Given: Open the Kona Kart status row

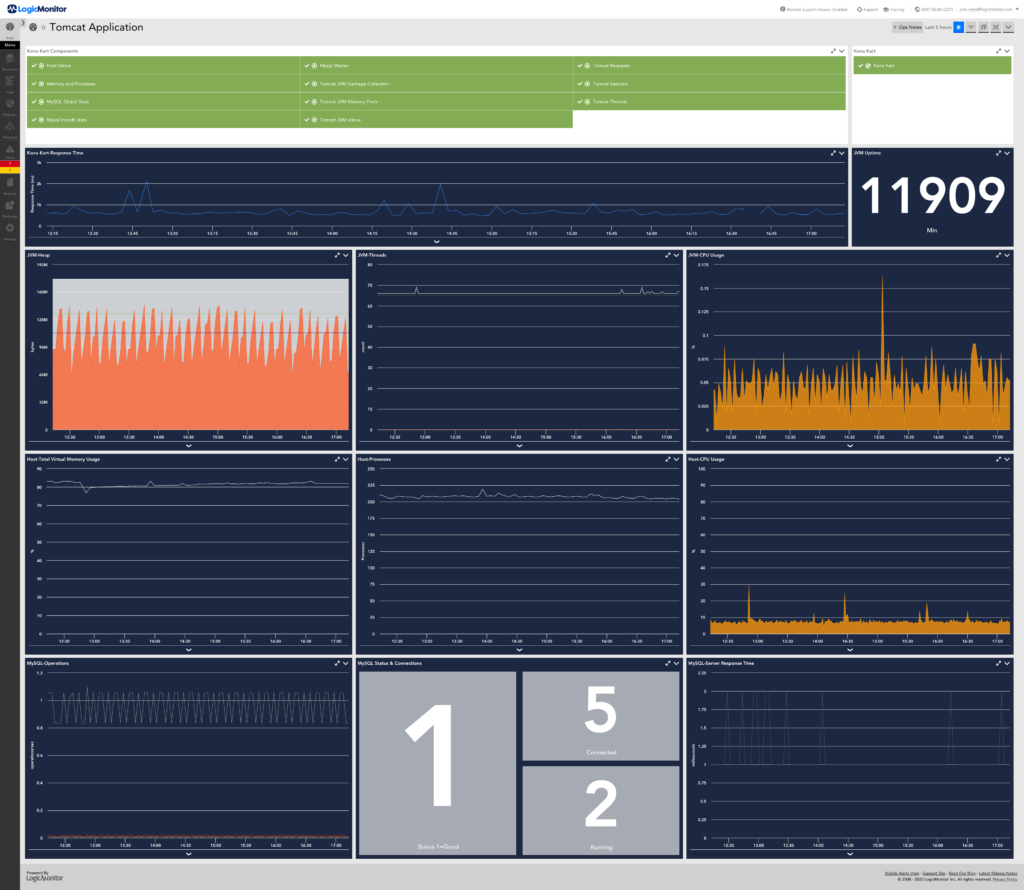Looking at the screenshot, I should 932,65.
